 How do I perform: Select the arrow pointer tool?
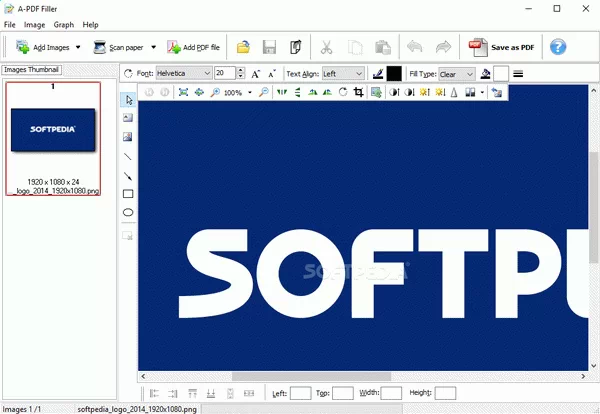pos(128,99)
